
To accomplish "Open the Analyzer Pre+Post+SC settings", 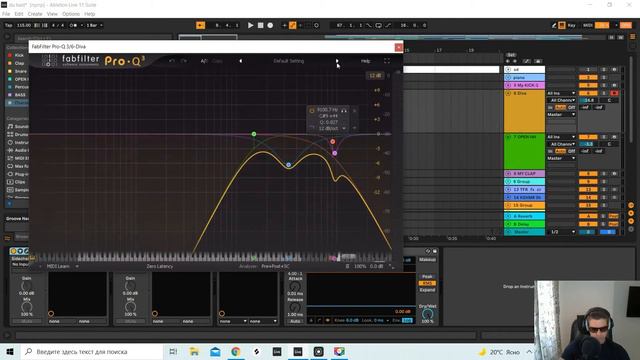I will pyautogui.click(x=275, y=266).
